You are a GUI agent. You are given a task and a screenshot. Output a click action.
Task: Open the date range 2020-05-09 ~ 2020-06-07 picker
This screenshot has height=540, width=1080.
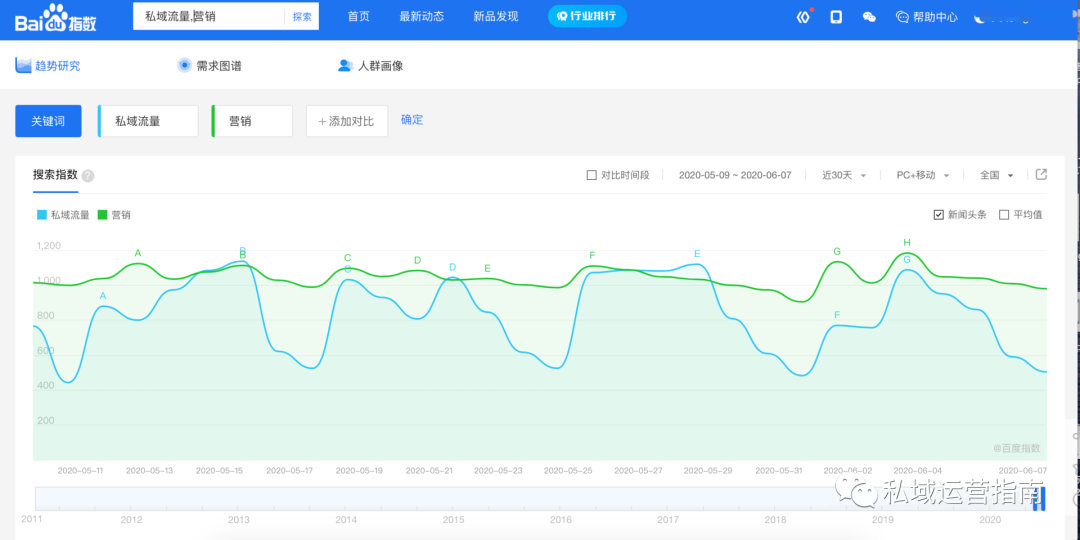[x=735, y=175]
